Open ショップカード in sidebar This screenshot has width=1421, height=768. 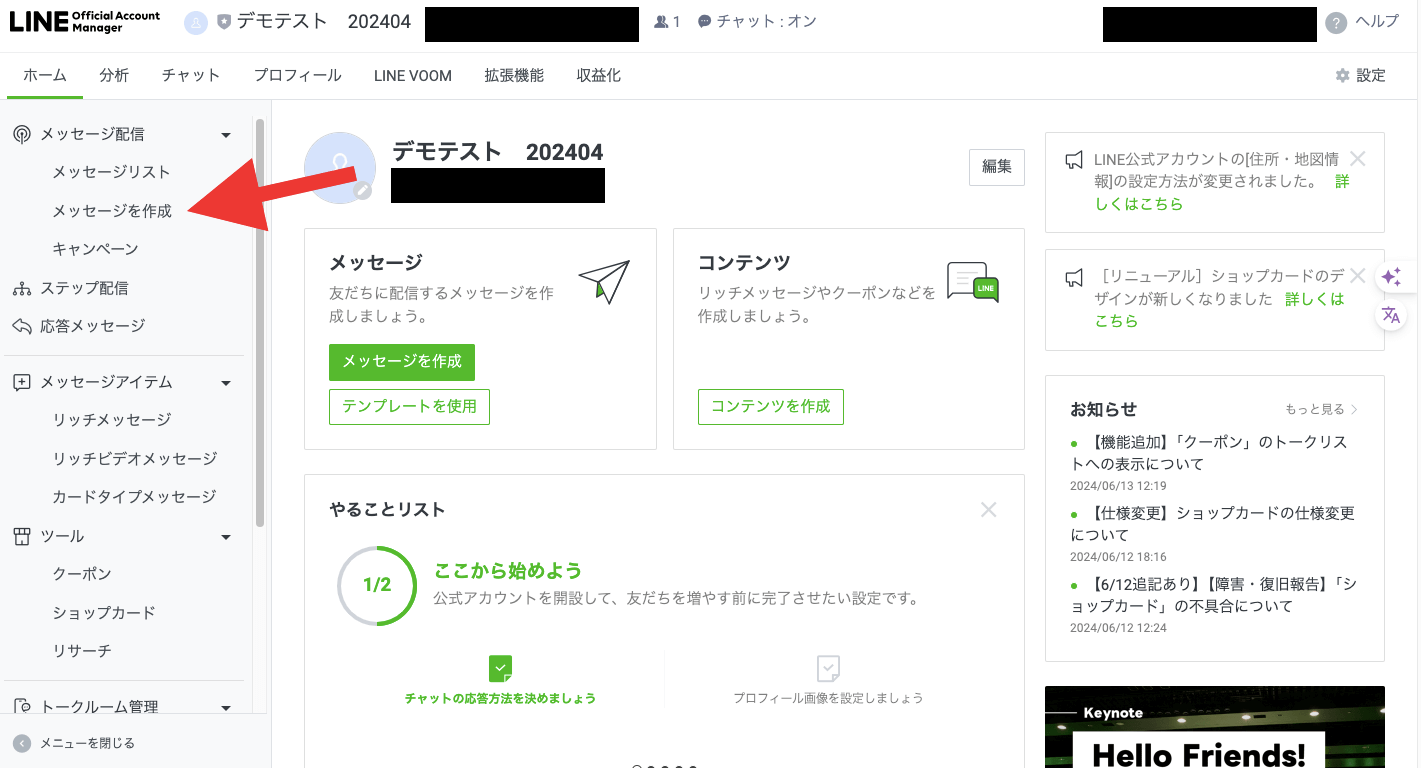pyautogui.click(x=104, y=613)
